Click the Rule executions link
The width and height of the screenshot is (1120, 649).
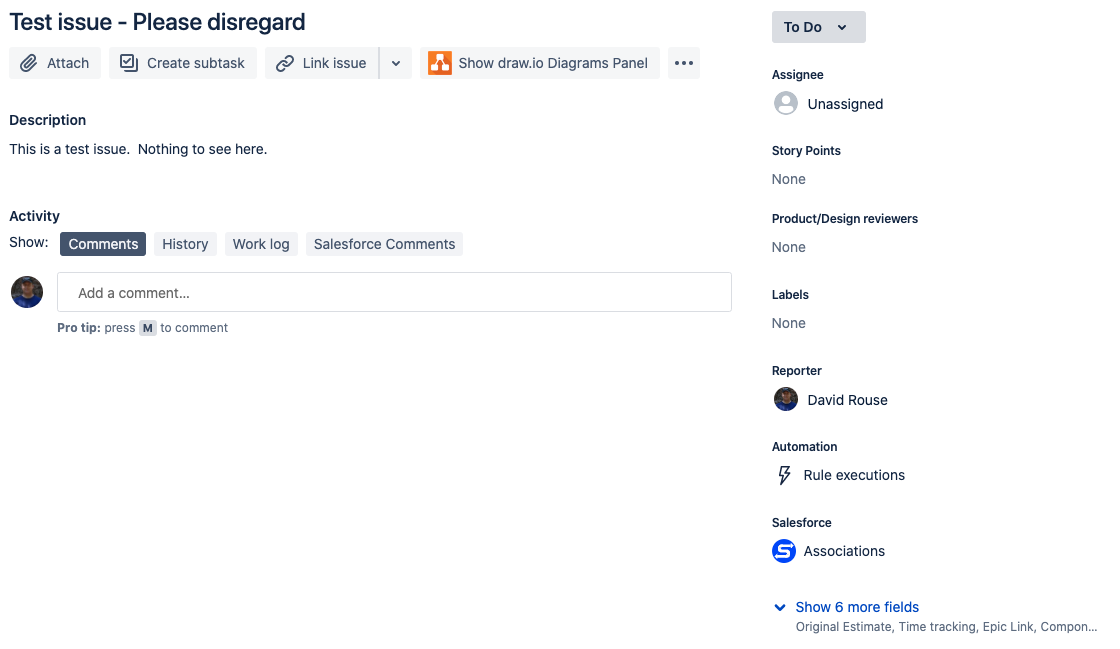click(x=854, y=475)
